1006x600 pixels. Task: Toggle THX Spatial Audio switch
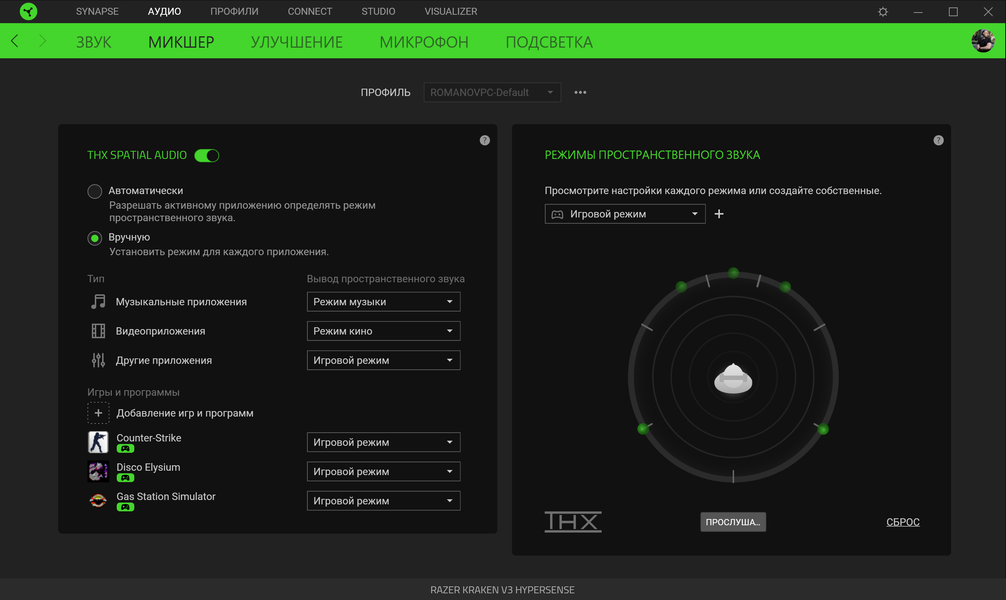click(x=207, y=155)
